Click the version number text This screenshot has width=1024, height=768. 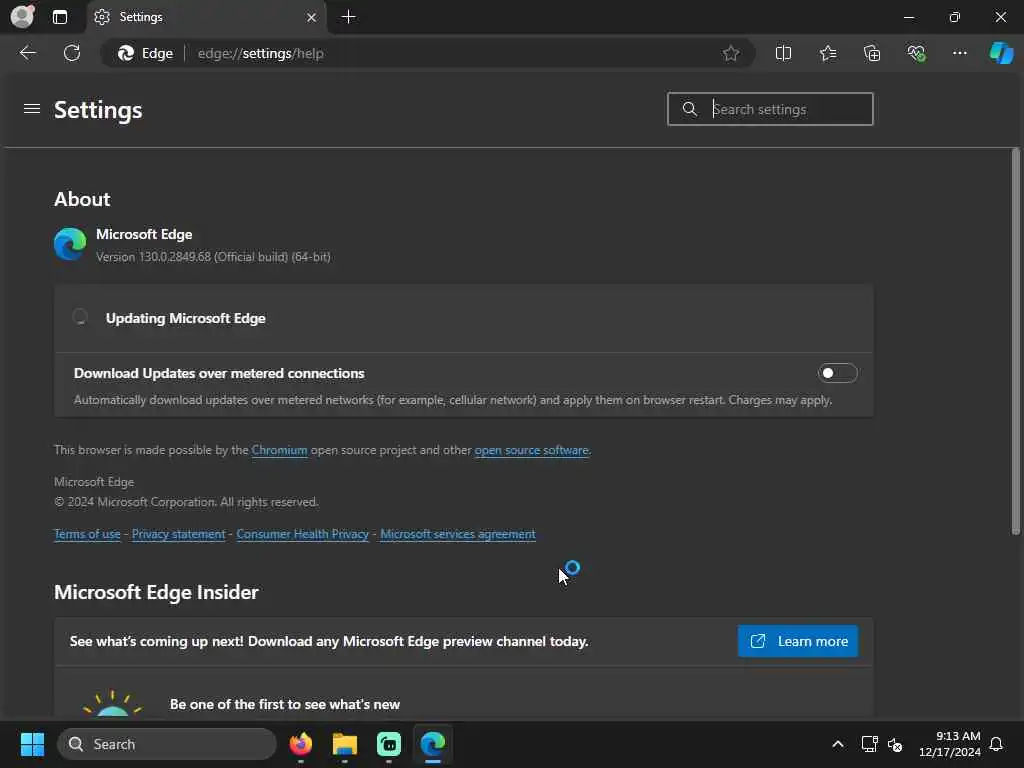[213, 257]
